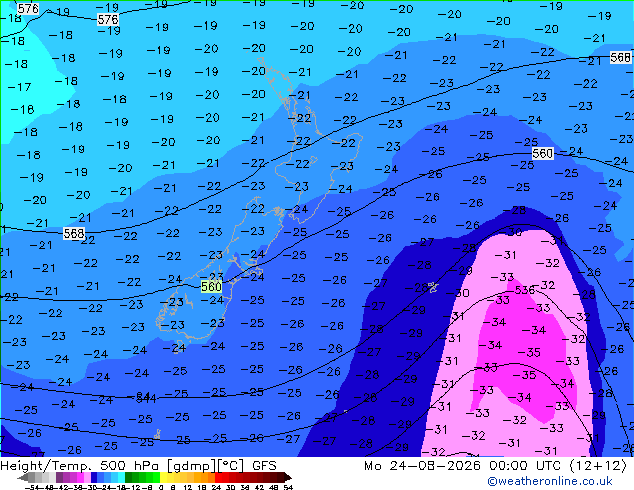The width and height of the screenshot is (634, 490).
Task: Click the 'GFS' model label
Action: 264,466
